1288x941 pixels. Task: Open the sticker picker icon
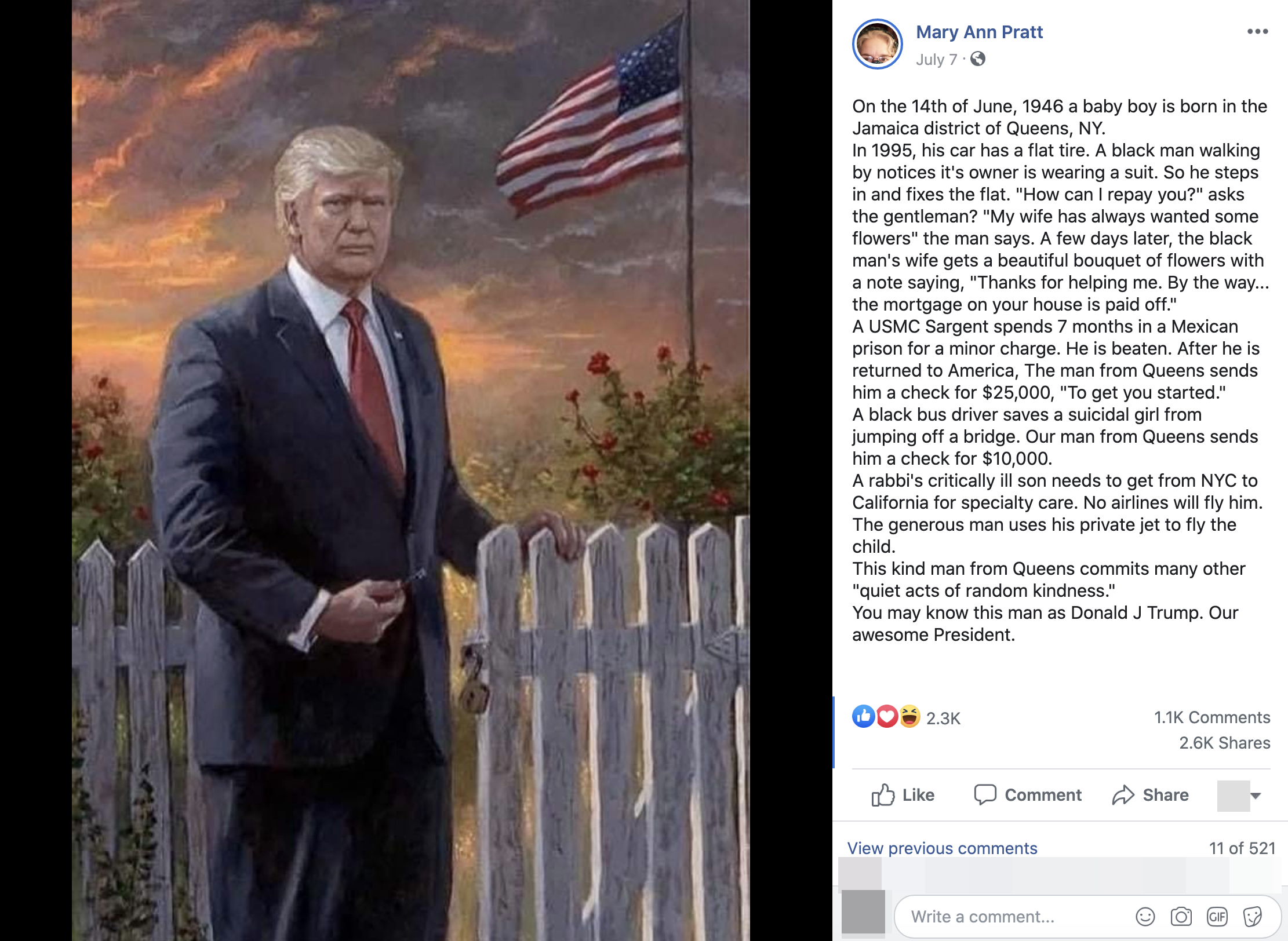tap(1252, 916)
